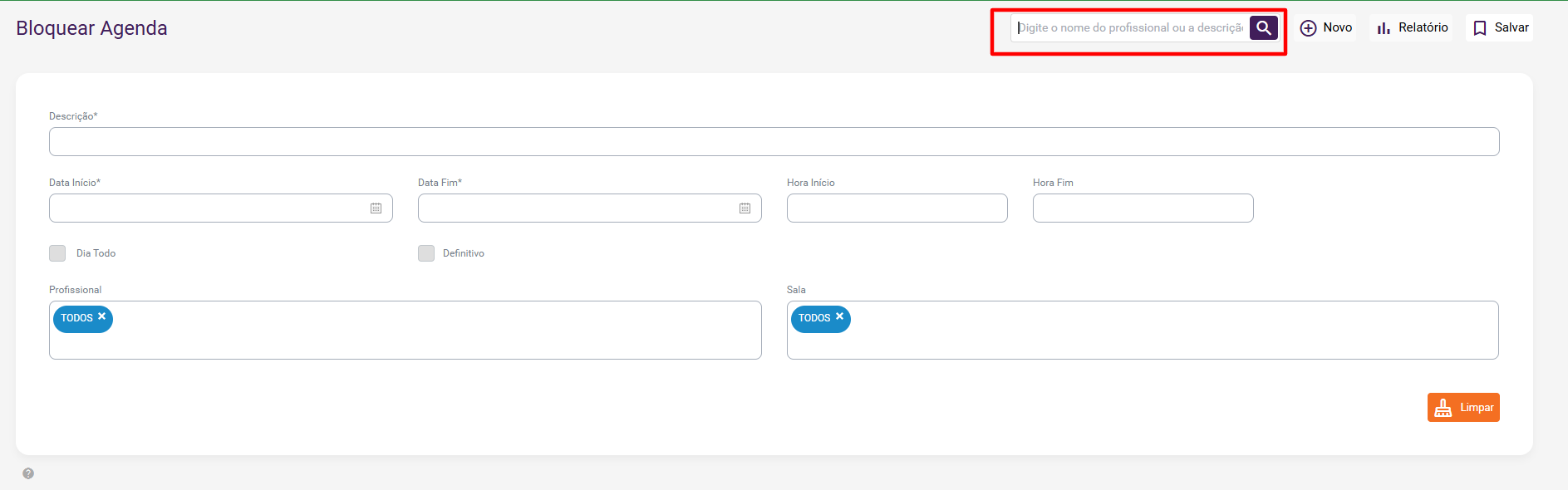Remove the TODOS tag from Sala
The width and height of the screenshot is (1568, 490).
pos(840,316)
